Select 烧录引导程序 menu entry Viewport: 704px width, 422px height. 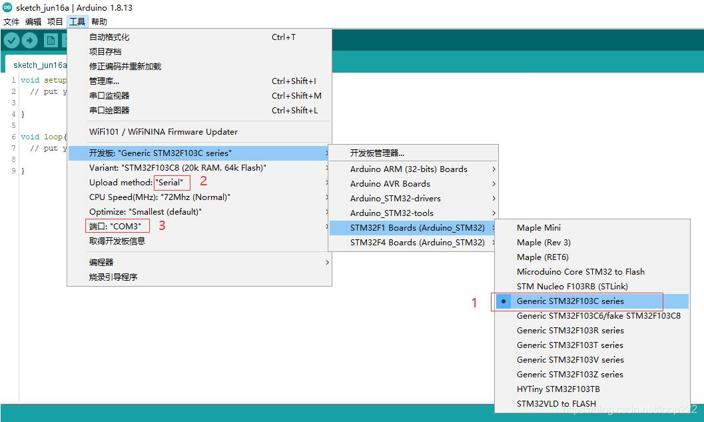[199, 277]
